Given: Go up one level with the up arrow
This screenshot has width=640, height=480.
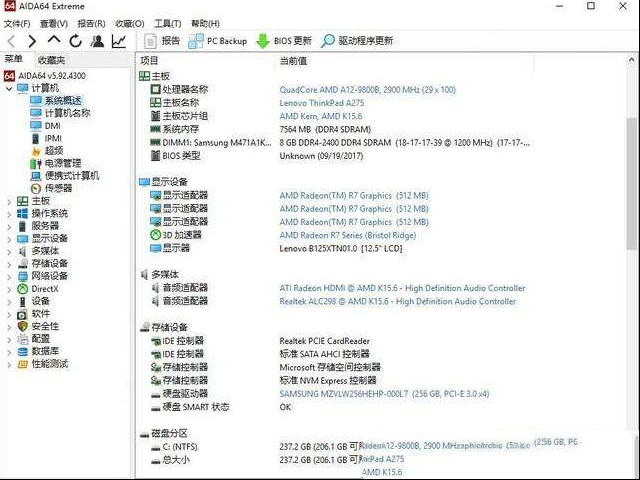Looking at the screenshot, I should (54, 40).
